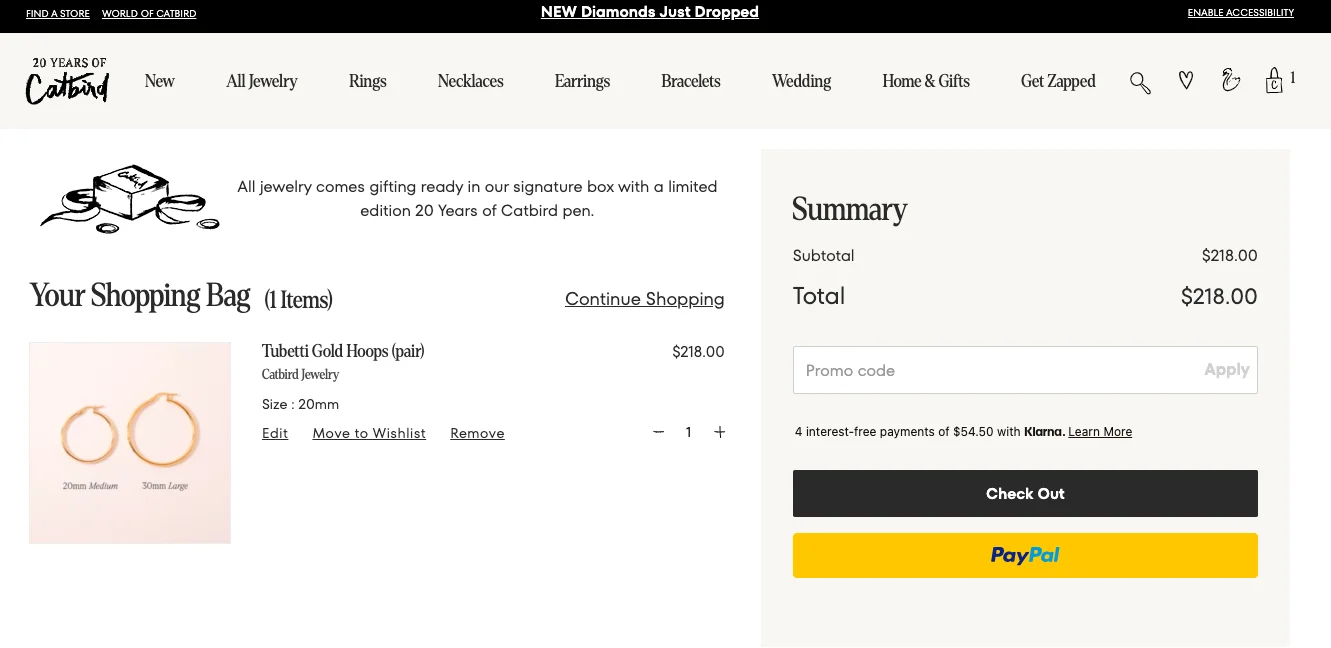Decrease quantity with the minus icon
Viewport: 1331px width, 648px height.
(658, 432)
